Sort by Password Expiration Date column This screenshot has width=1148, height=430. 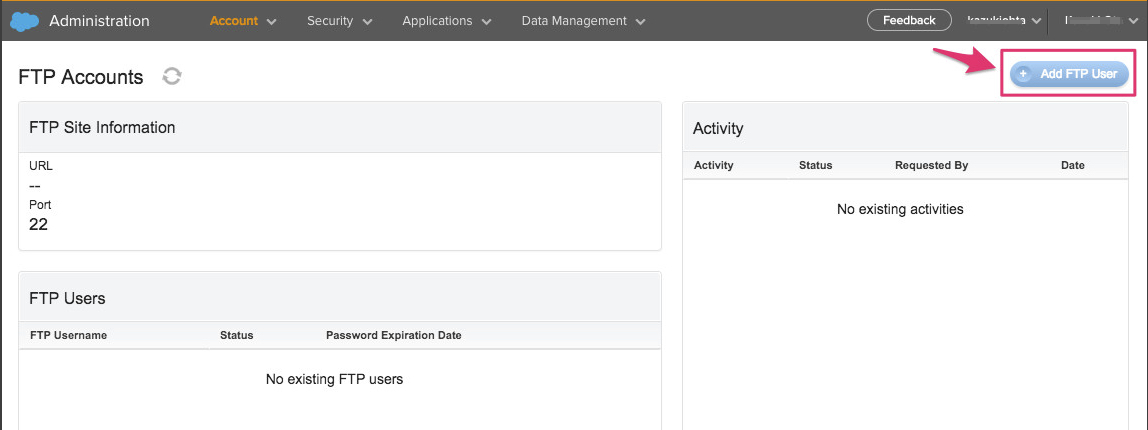coord(393,335)
